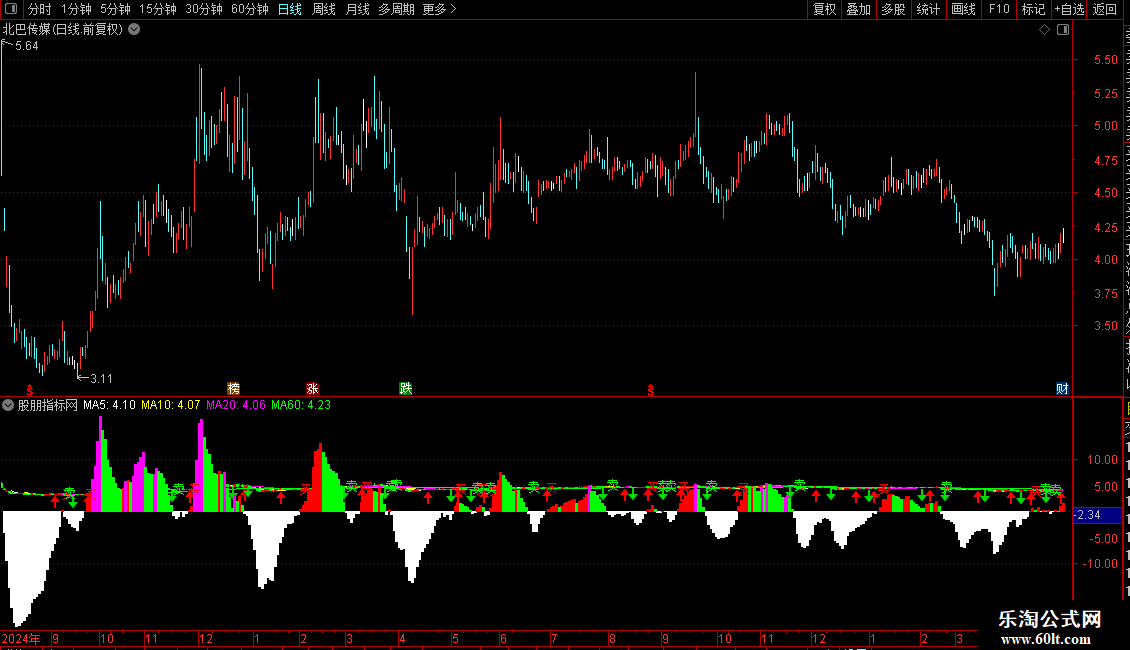Click the 股朋指标网 indicator name
The width and height of the screenshot is (1130, 650).
tap(48, 405)
